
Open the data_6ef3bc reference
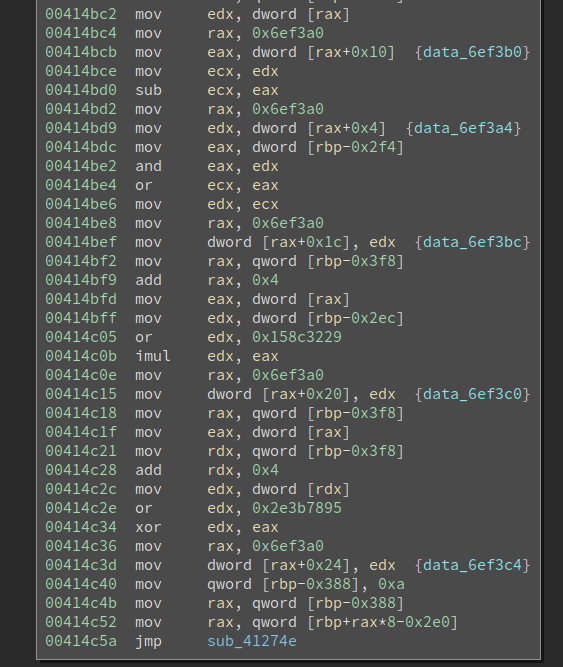pos(472,242)
